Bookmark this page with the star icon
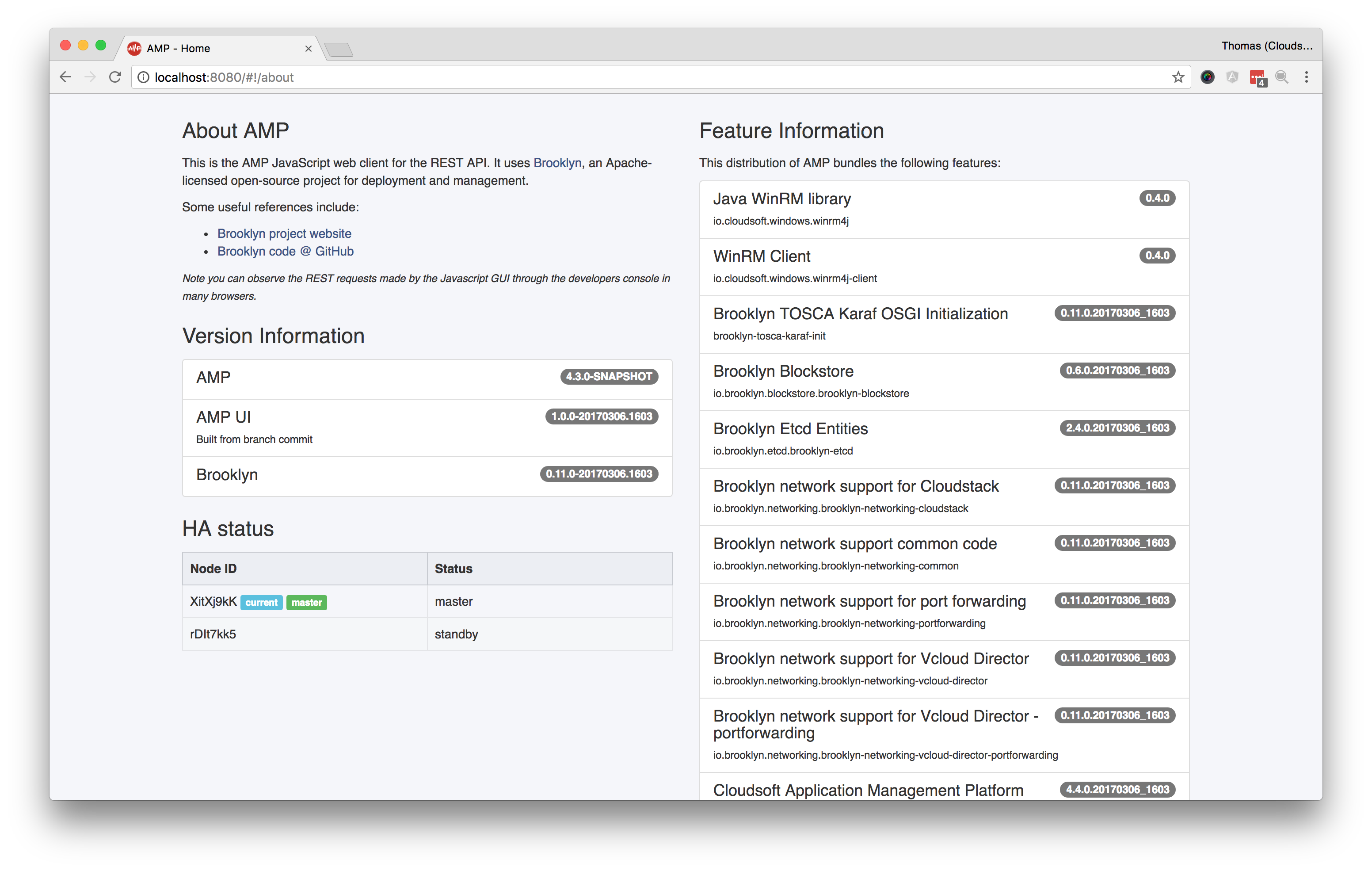This screenshot has height=871, width=1372. [1178, 77]
